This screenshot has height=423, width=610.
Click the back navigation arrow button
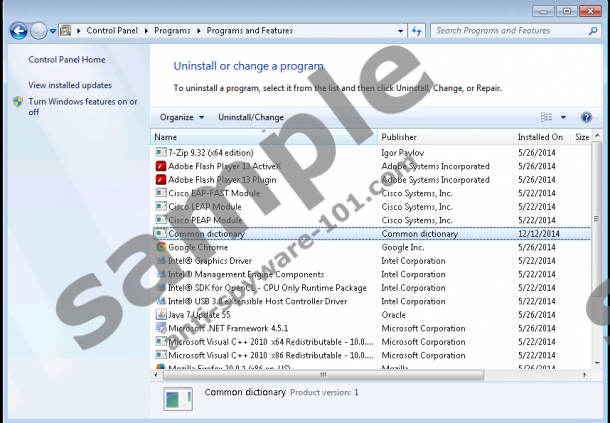[18, 31]
